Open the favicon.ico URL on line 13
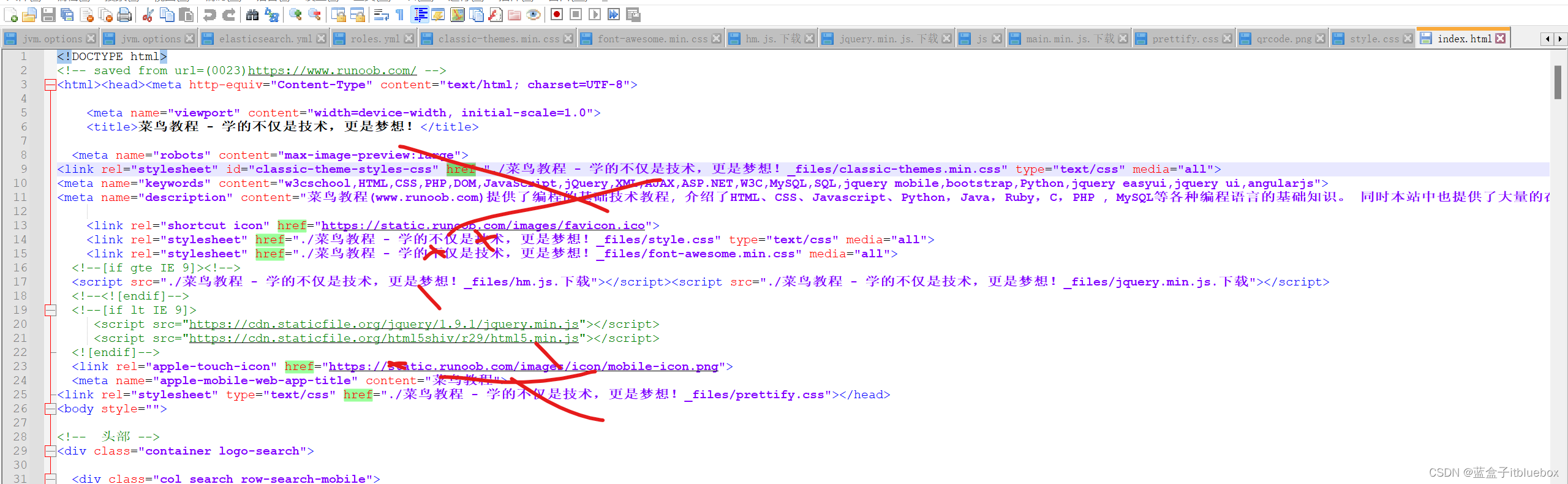 [483, 225]
